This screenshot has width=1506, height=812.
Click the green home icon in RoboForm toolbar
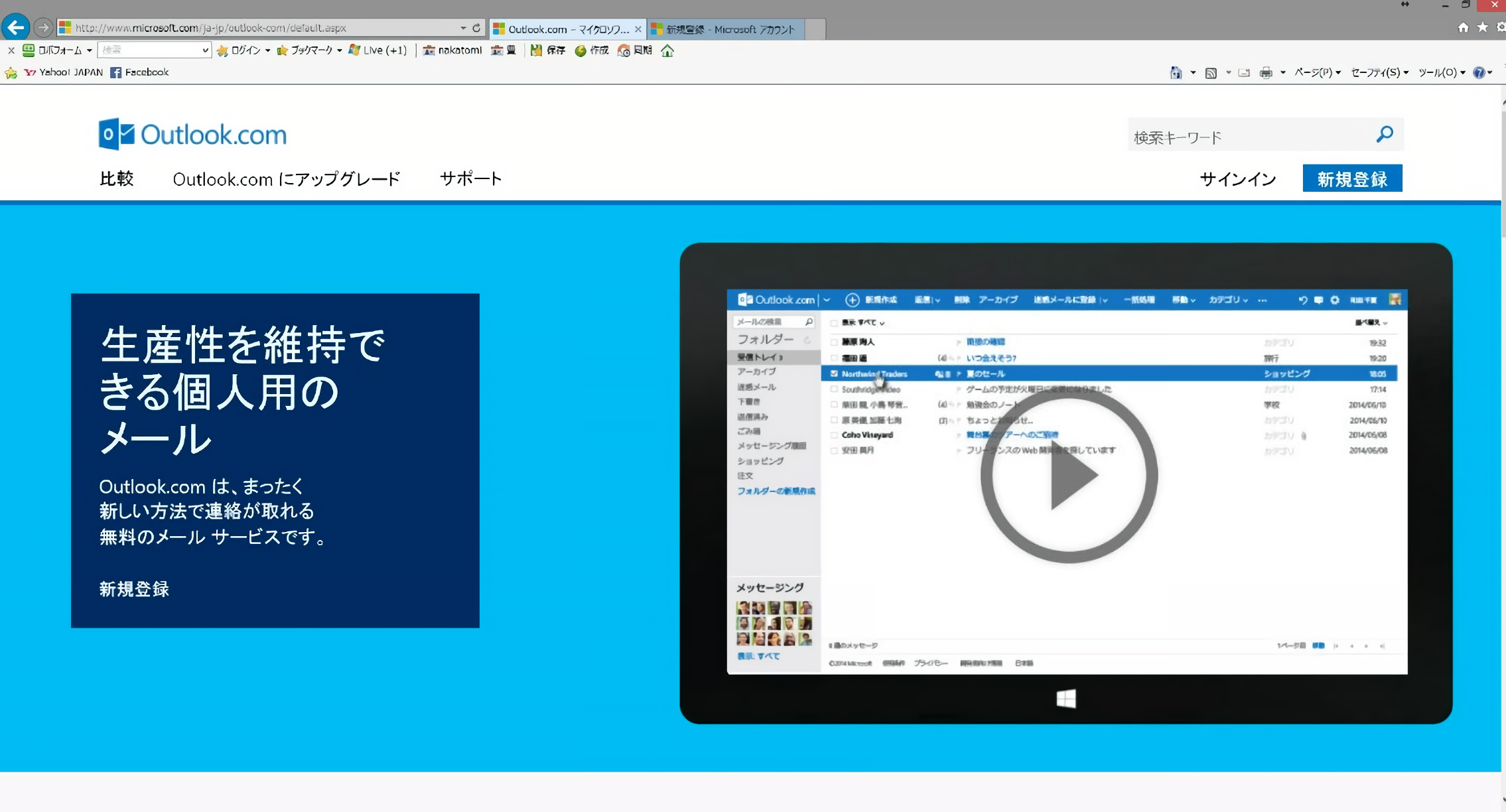click(667, 50)
